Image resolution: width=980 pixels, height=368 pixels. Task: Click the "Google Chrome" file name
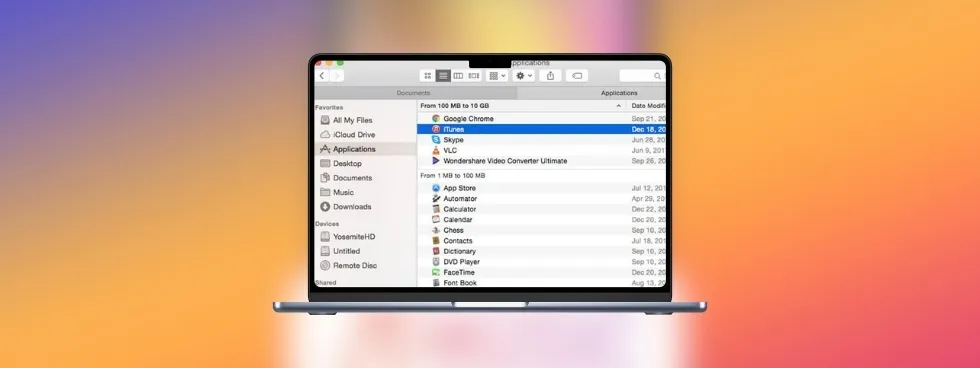pyautogui.click(x=468, y=119)
